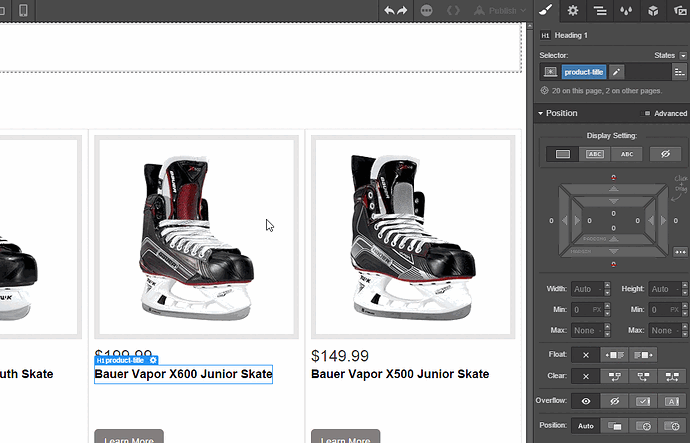The image size is (690, 443).
Task: Set Overflow to scroll
Action: click(643, 401)
